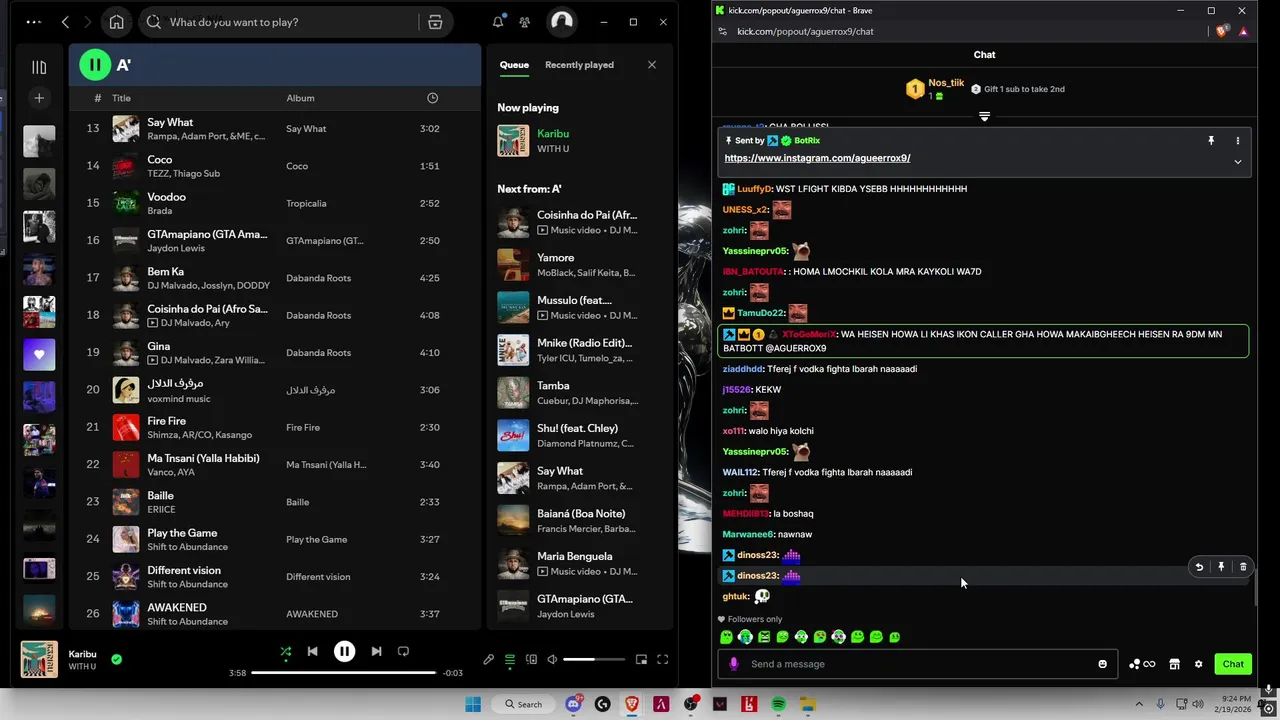Seek in the song progress bar
This screenshot has height=720, width=1280.
click(x=343, y=673)
